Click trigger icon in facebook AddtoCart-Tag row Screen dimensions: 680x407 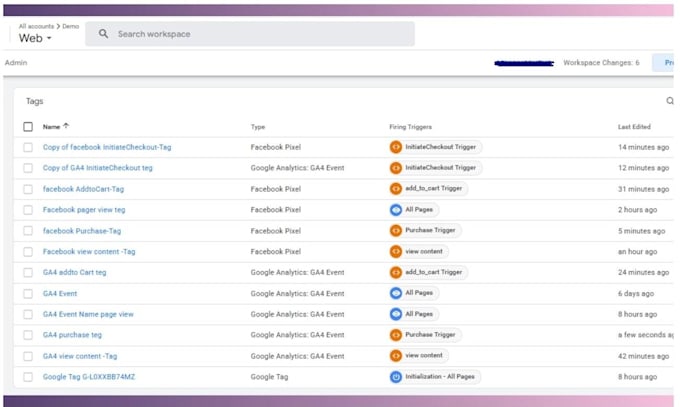[396, 189]
